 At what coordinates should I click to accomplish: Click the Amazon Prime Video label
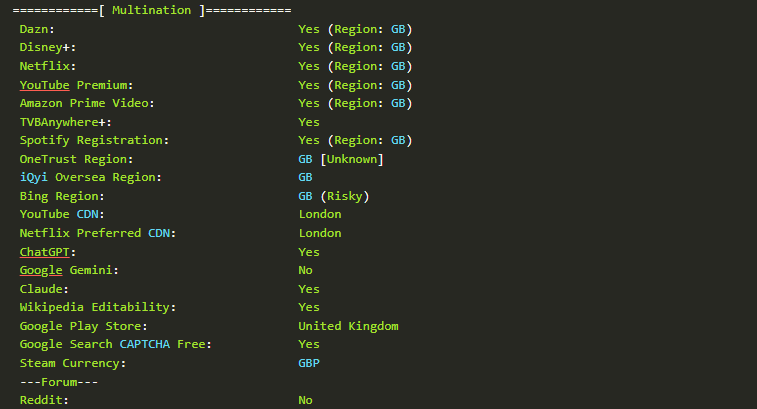coord(87,103)
